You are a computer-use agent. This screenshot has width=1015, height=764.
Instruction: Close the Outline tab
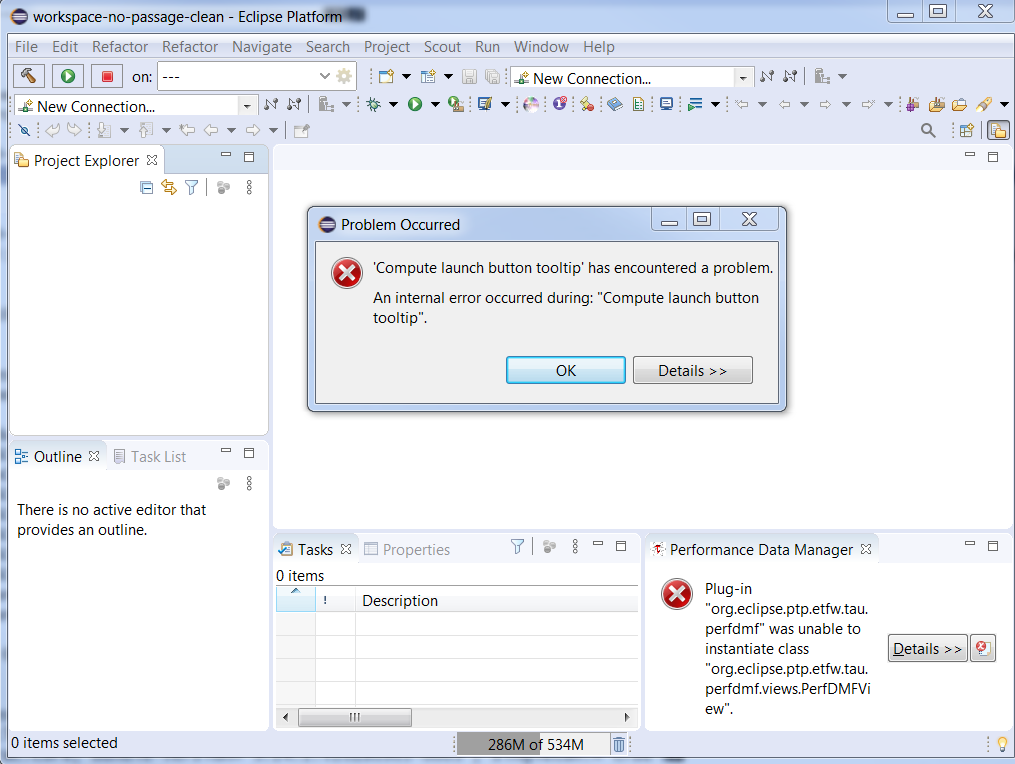coord(94,456)
